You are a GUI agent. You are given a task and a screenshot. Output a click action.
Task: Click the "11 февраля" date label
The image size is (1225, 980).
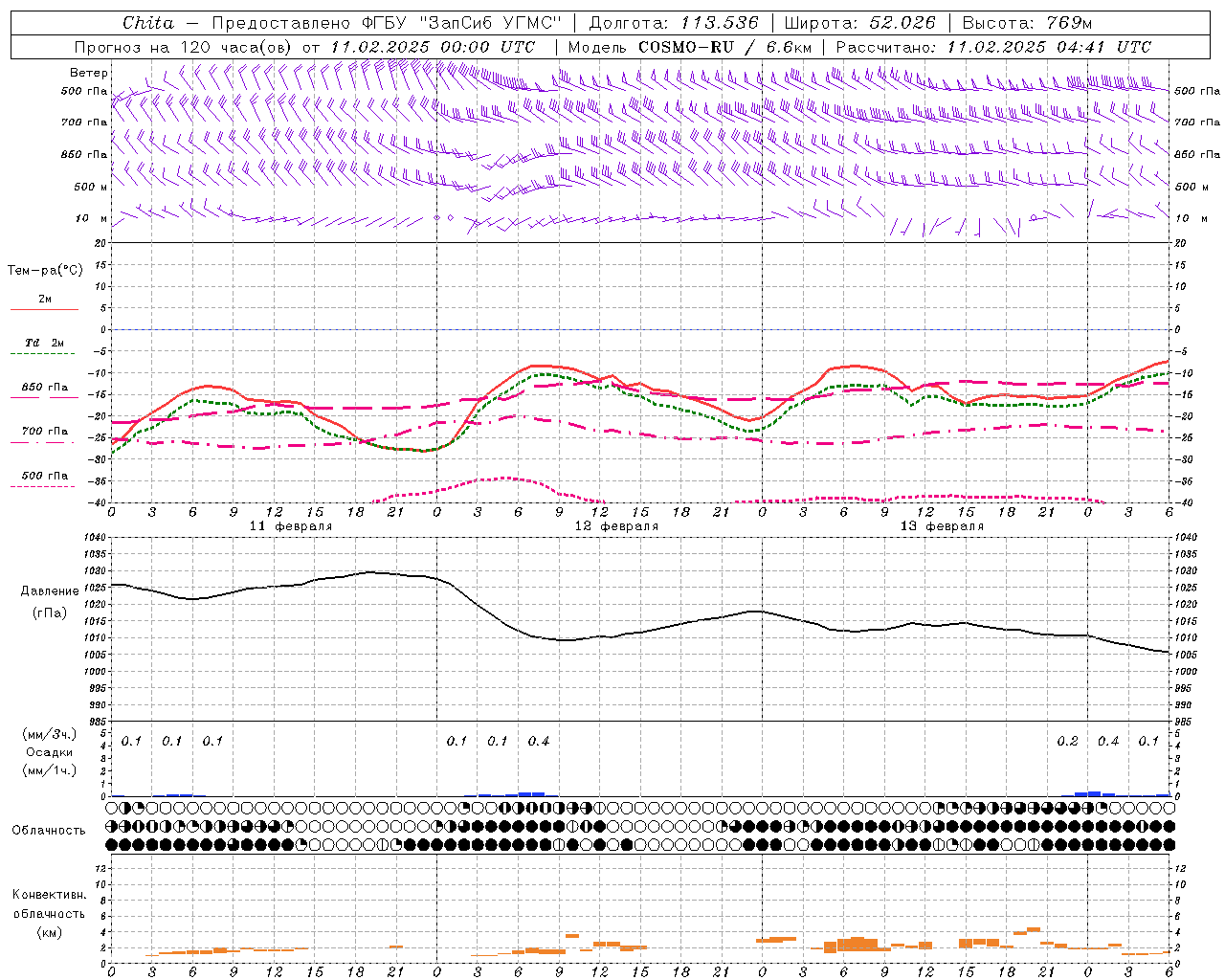(291, 526)
